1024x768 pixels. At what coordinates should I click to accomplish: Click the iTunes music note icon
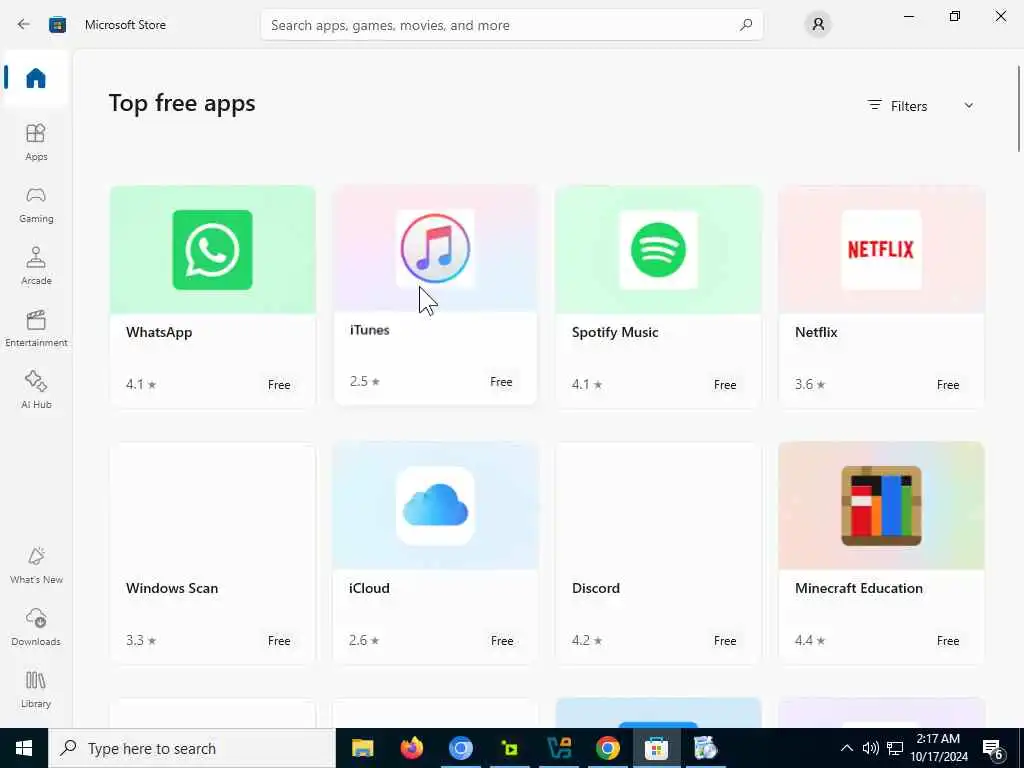[435, 248]
